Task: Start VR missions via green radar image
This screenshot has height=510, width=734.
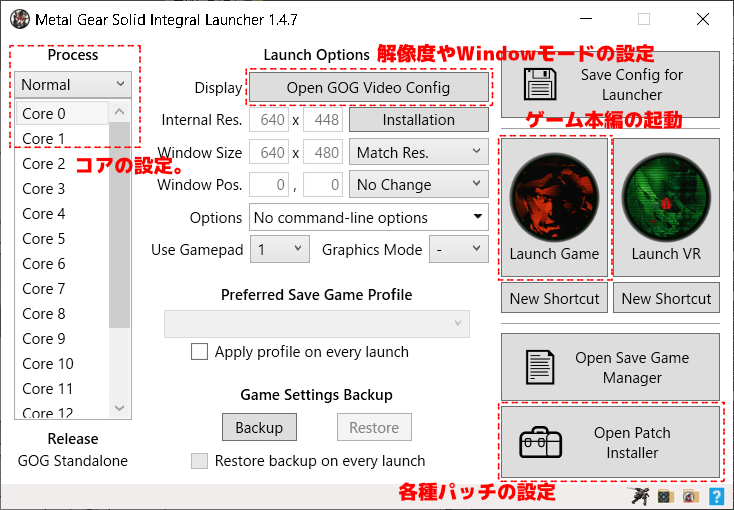Action: coord(666,197)
